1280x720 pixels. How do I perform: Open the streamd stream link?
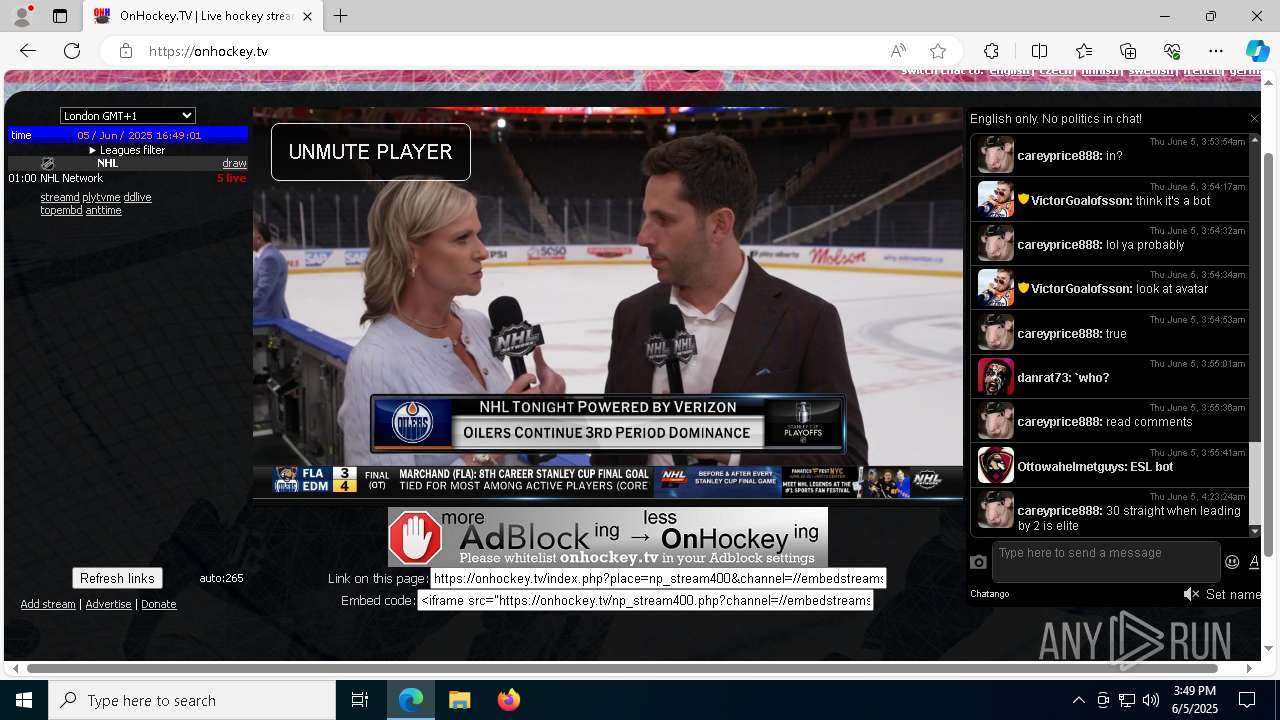click(x=60, y=197)
